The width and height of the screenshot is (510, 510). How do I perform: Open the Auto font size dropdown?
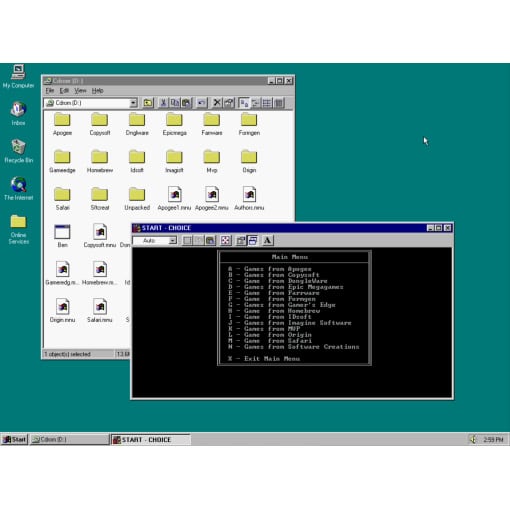[x=172, y=241]
